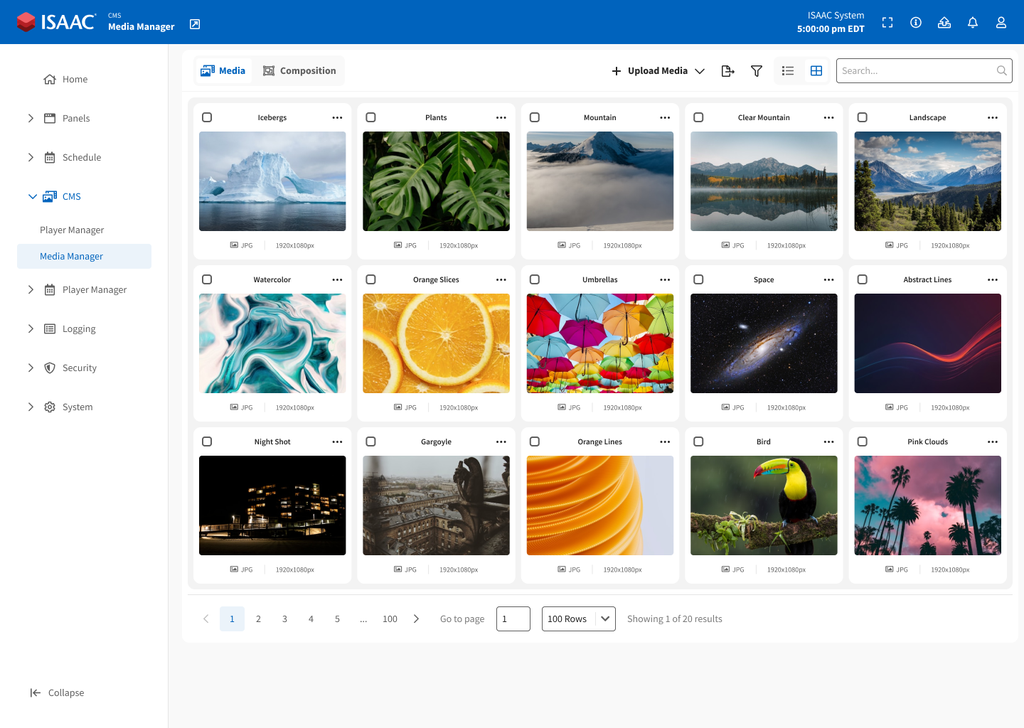The width and height of the screenshot is (1024, 728).
Task: Click the export media icon
Action: (728, 71)
